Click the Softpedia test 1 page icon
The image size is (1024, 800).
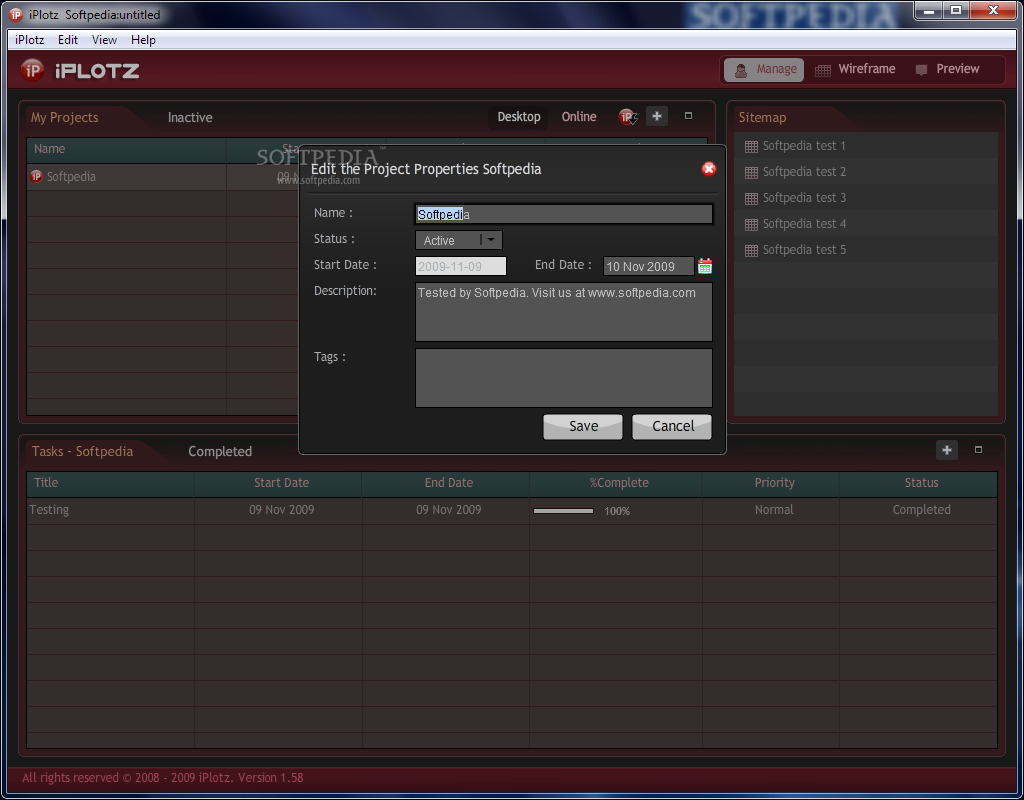(751, 146)
